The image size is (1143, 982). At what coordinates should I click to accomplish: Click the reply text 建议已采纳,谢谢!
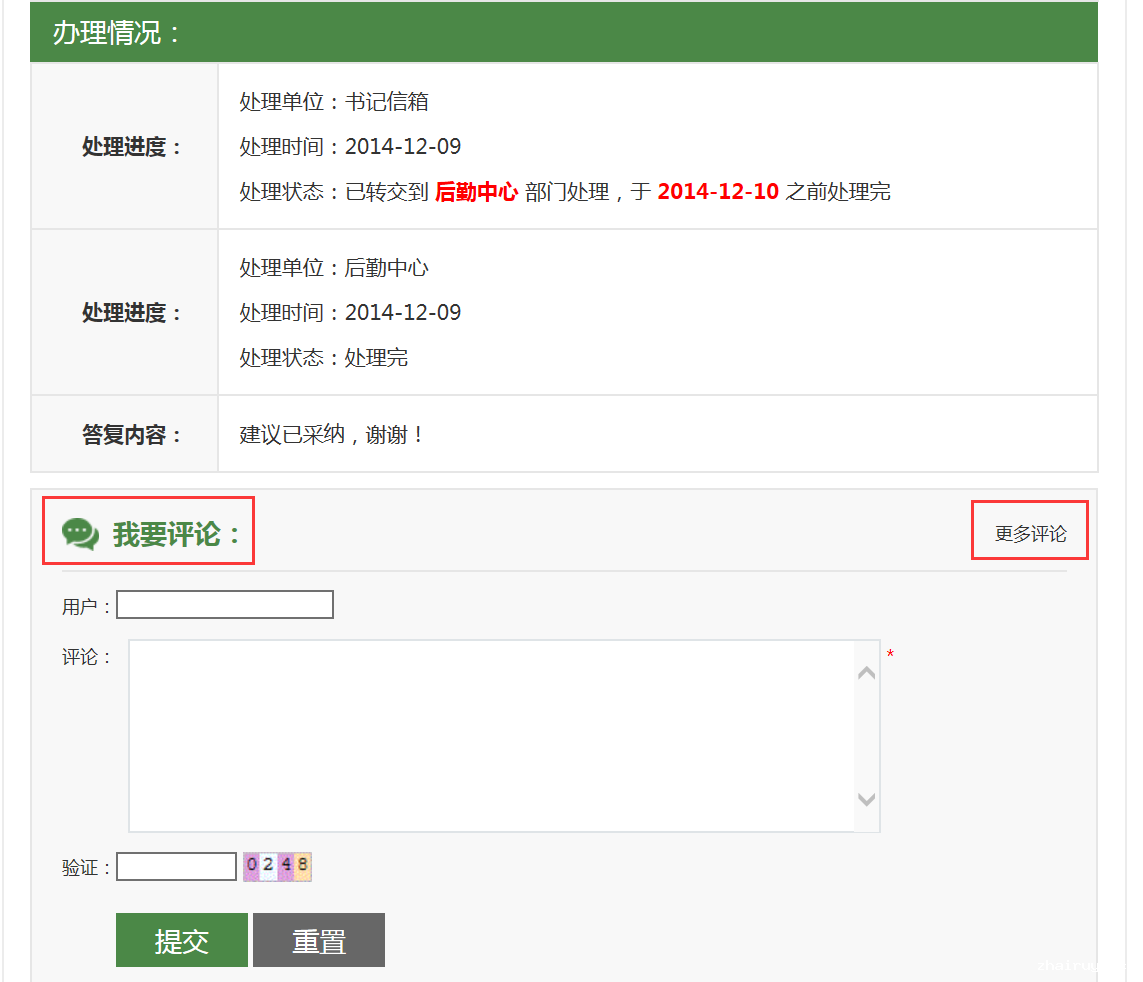[x=333, y=435]
